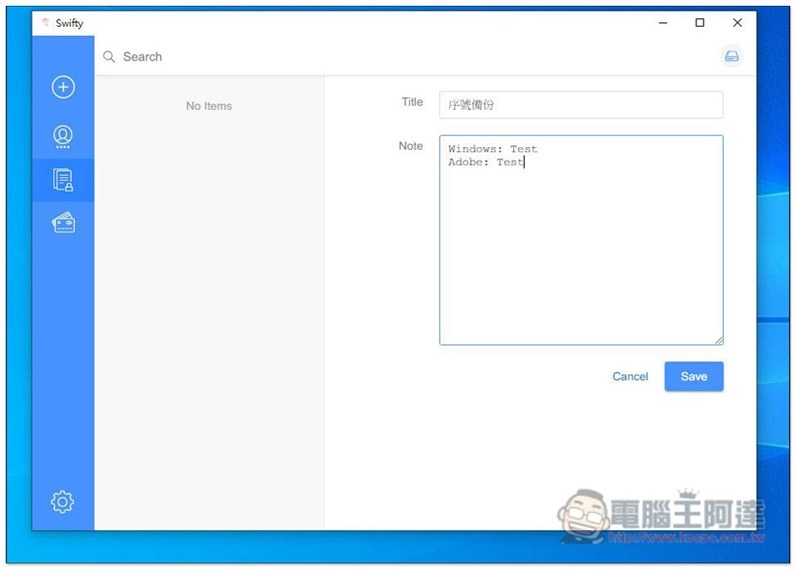Open the login accounts section in sidebar

click(x=63, y=136)
